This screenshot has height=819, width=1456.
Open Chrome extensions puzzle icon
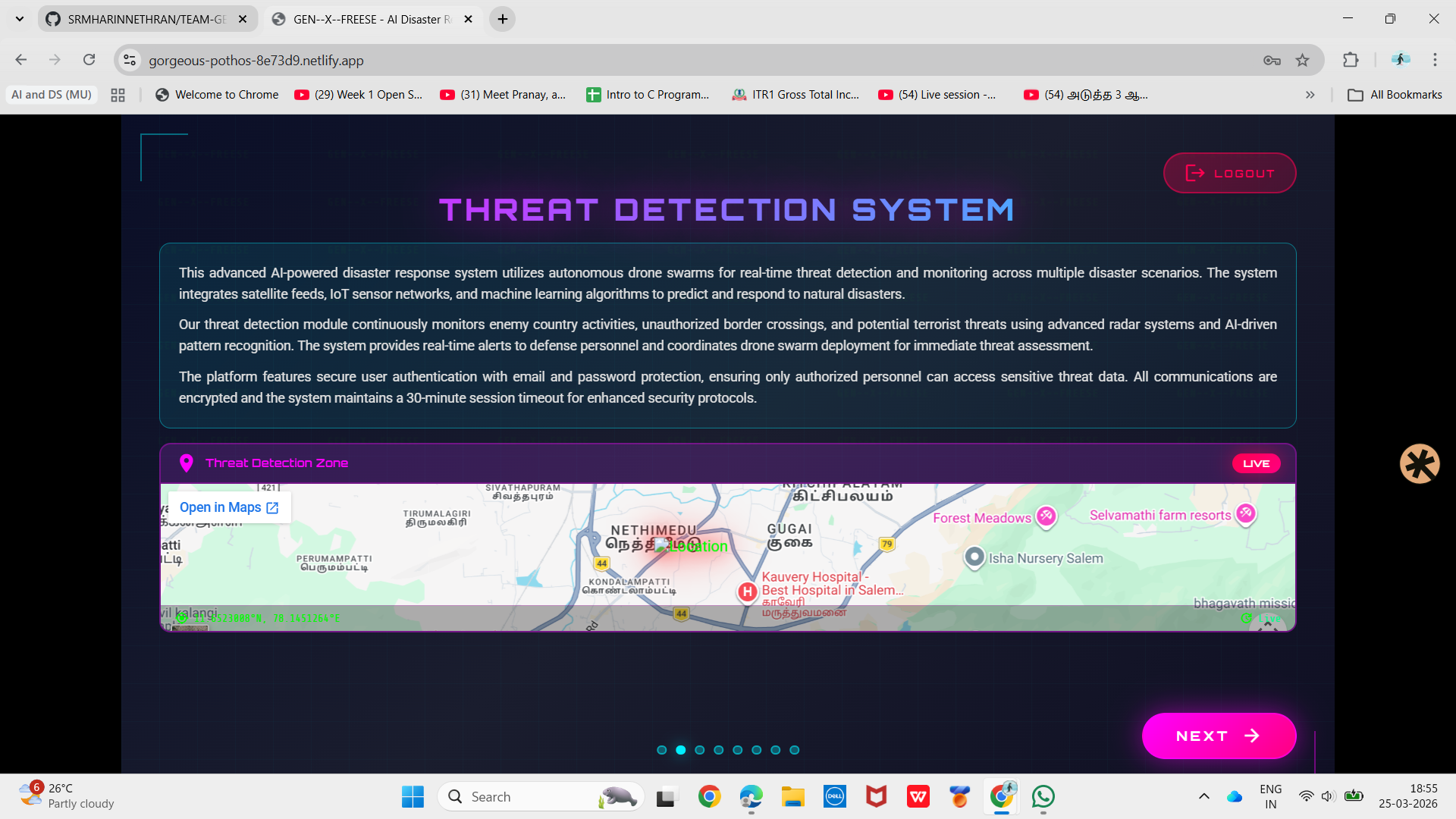pos(1351,60)
